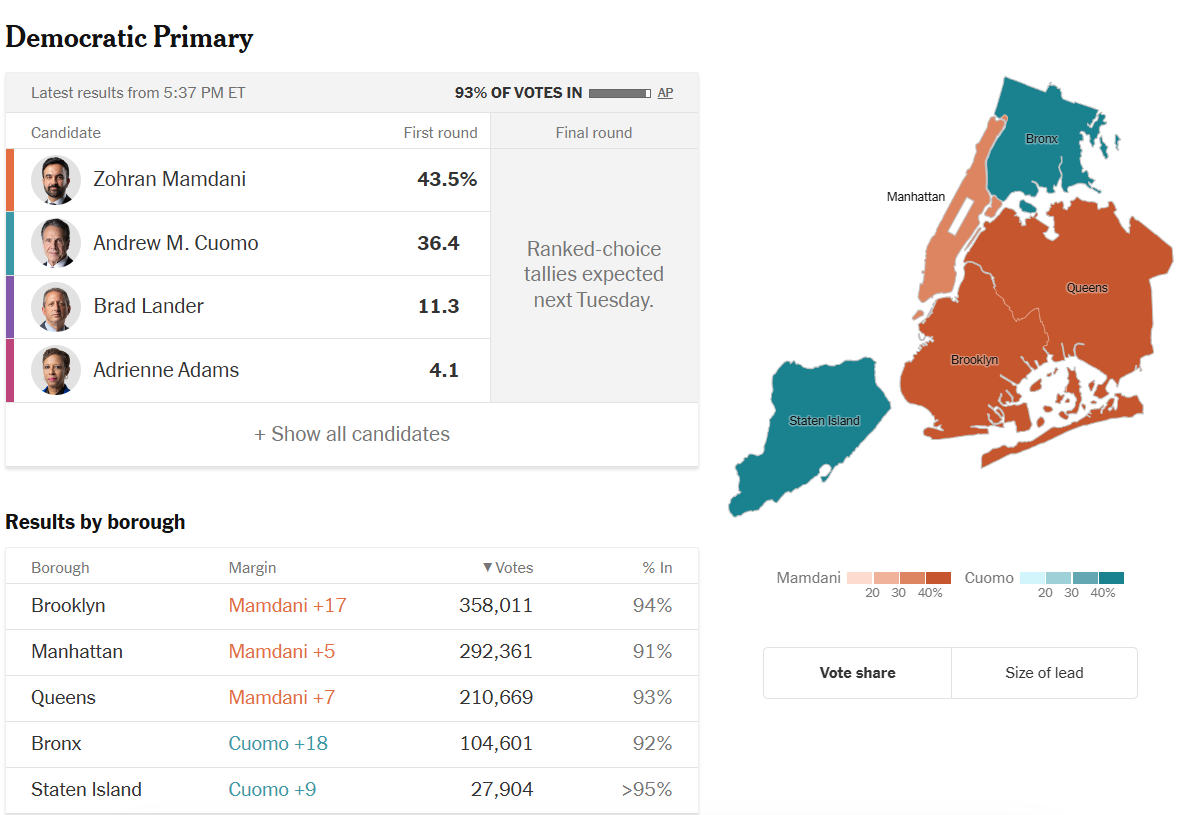
Task: Click the 358,011 votes cell
Action: (496, 606)
